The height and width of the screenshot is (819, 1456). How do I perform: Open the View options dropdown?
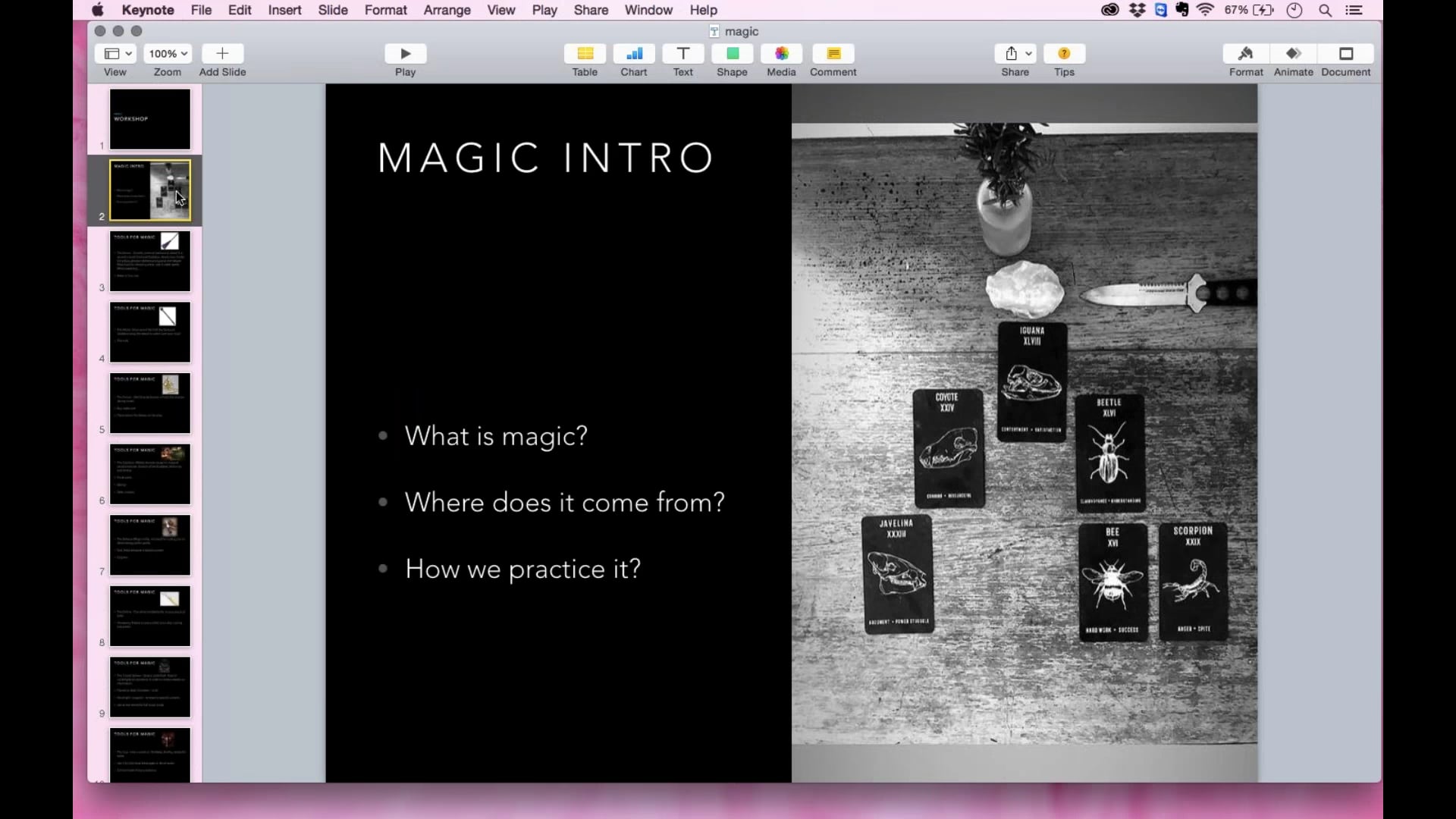tap(115, 54)
